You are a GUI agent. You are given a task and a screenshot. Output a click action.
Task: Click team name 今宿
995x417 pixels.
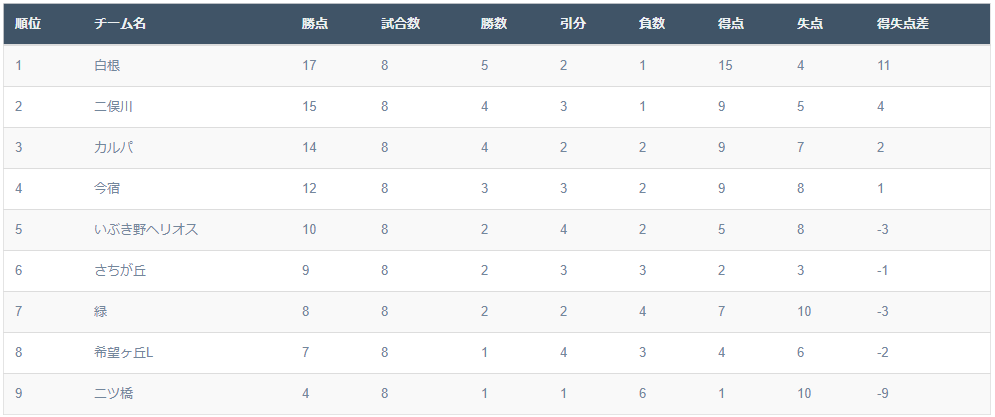107,189
